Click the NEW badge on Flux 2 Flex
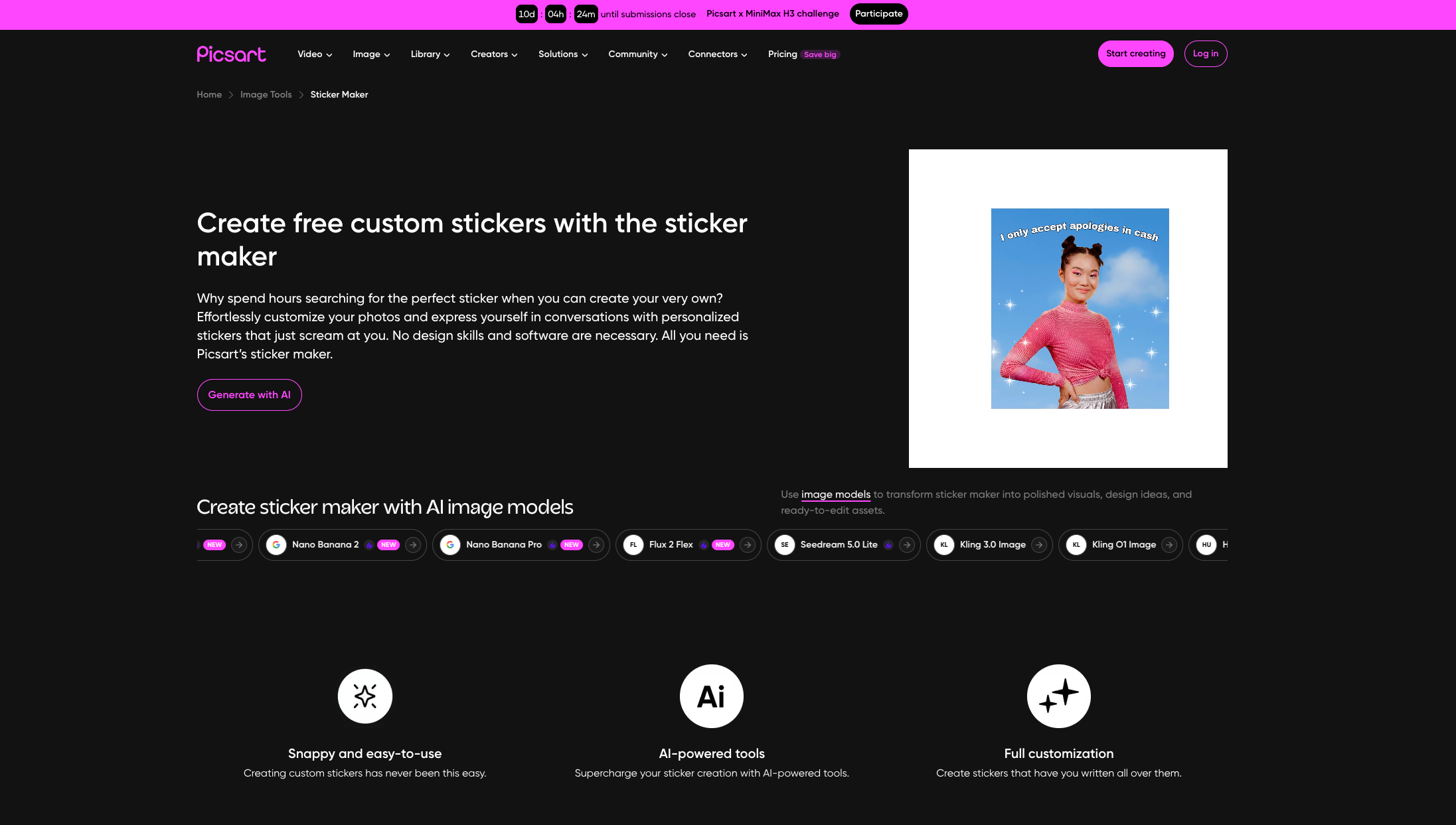1456x825 pixels. click(723, 545)
